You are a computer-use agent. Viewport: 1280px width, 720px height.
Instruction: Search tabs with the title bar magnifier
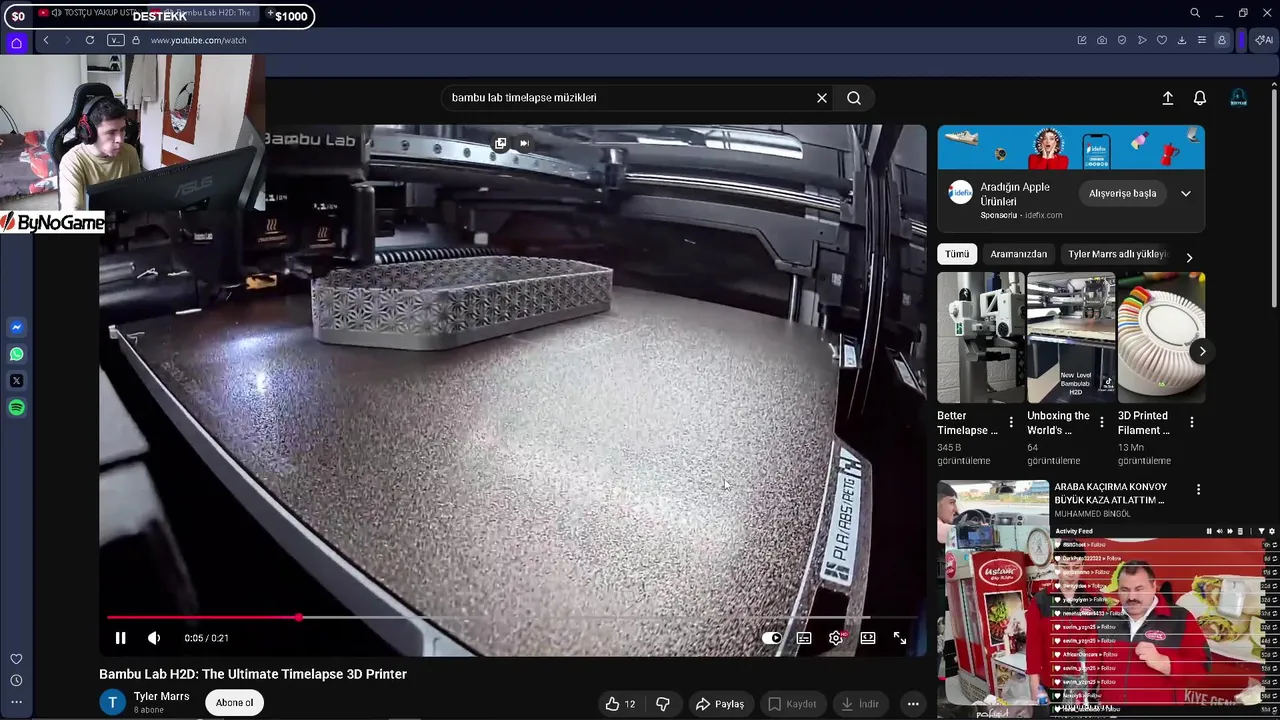tap(1195, 13)
